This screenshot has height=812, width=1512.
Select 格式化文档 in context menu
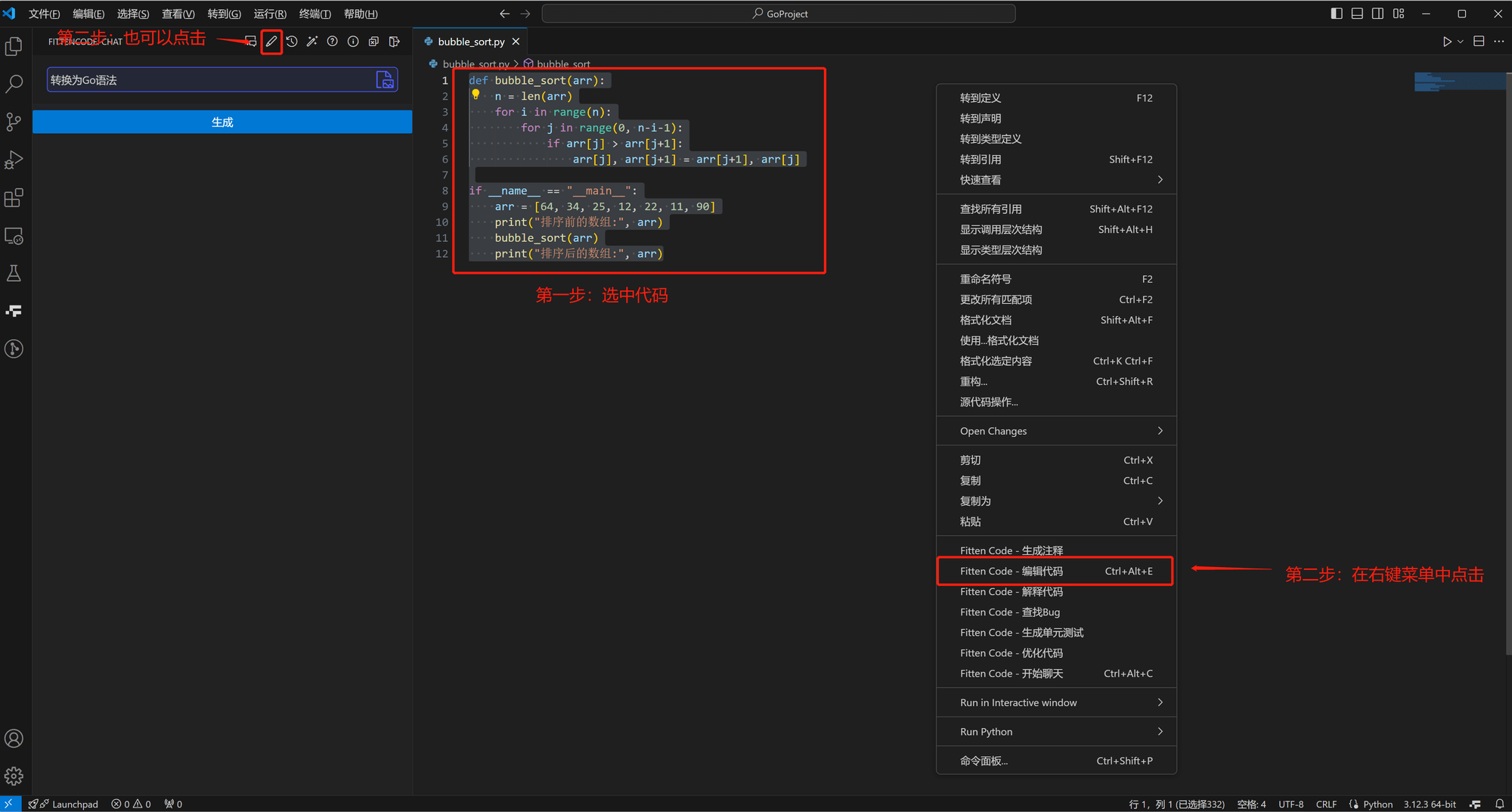click(x=1056, y=321)
